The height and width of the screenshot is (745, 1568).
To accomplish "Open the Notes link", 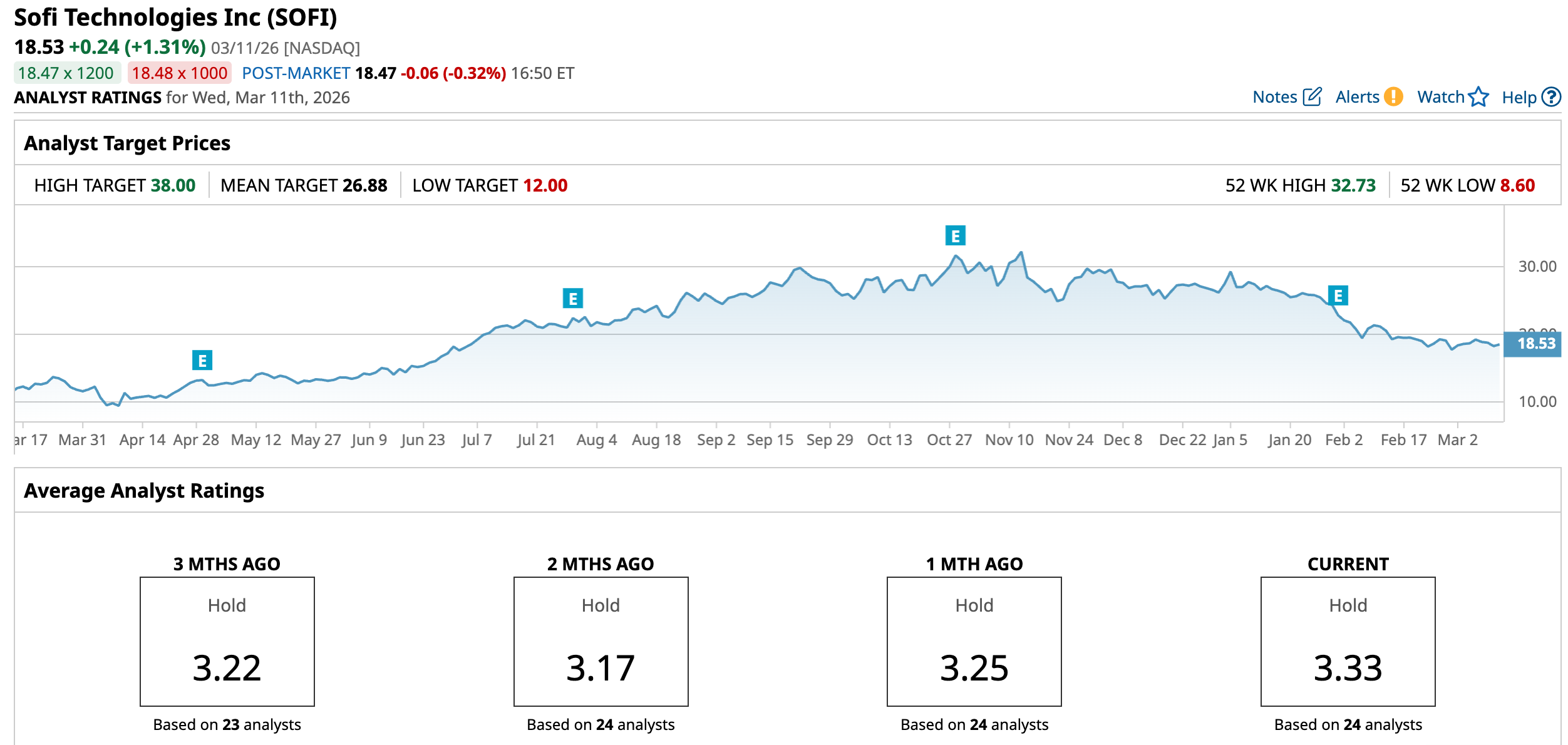I will coord(1274,97).
